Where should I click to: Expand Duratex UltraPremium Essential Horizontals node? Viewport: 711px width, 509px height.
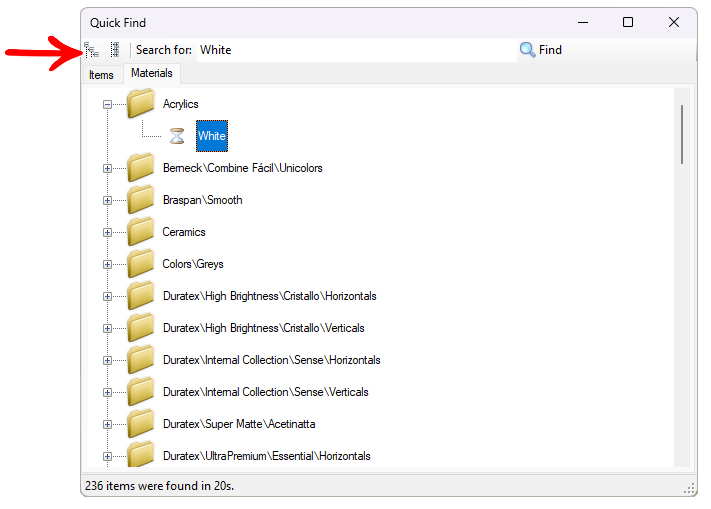point(107,456)
